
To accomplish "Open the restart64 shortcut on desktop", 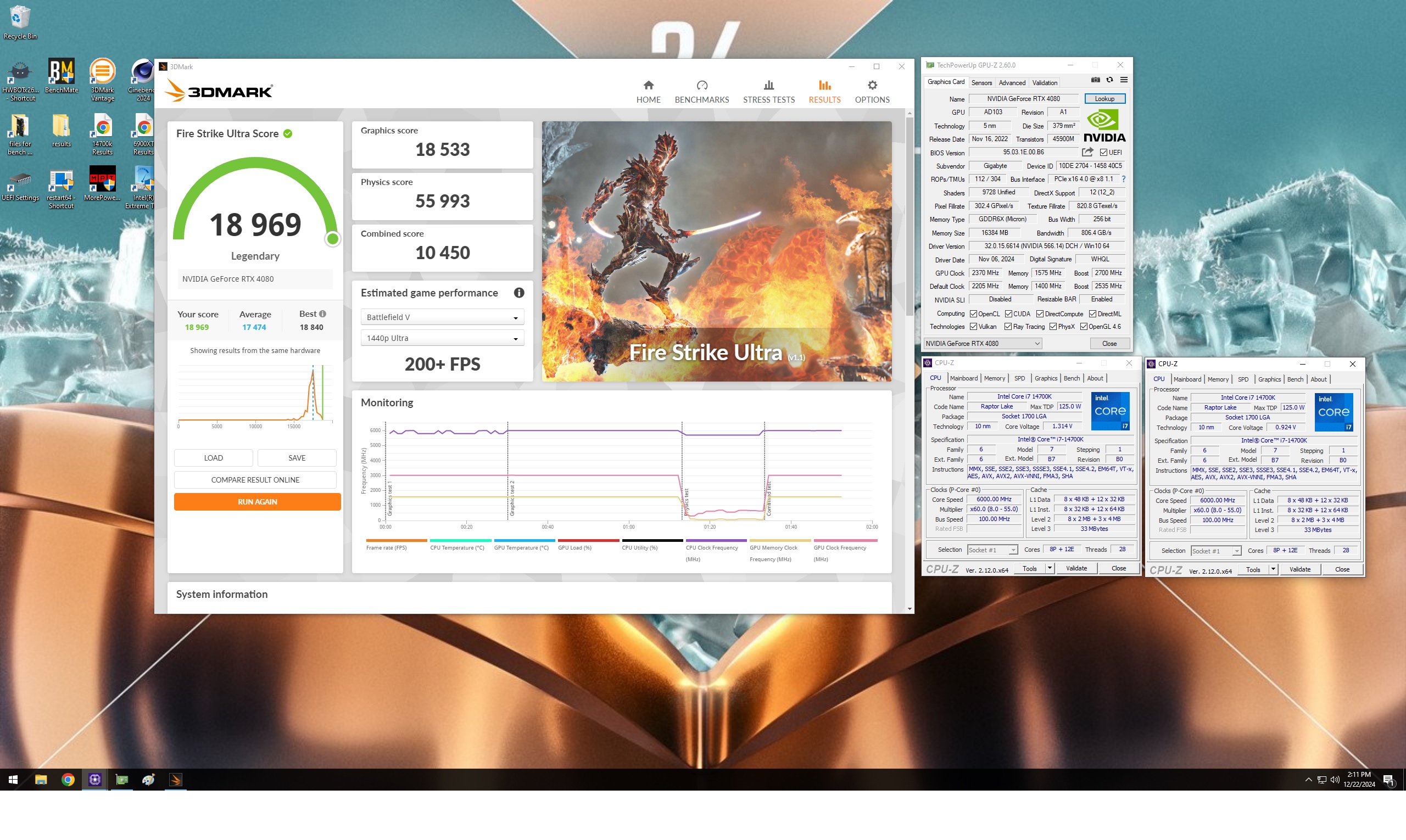I will 61,188.
